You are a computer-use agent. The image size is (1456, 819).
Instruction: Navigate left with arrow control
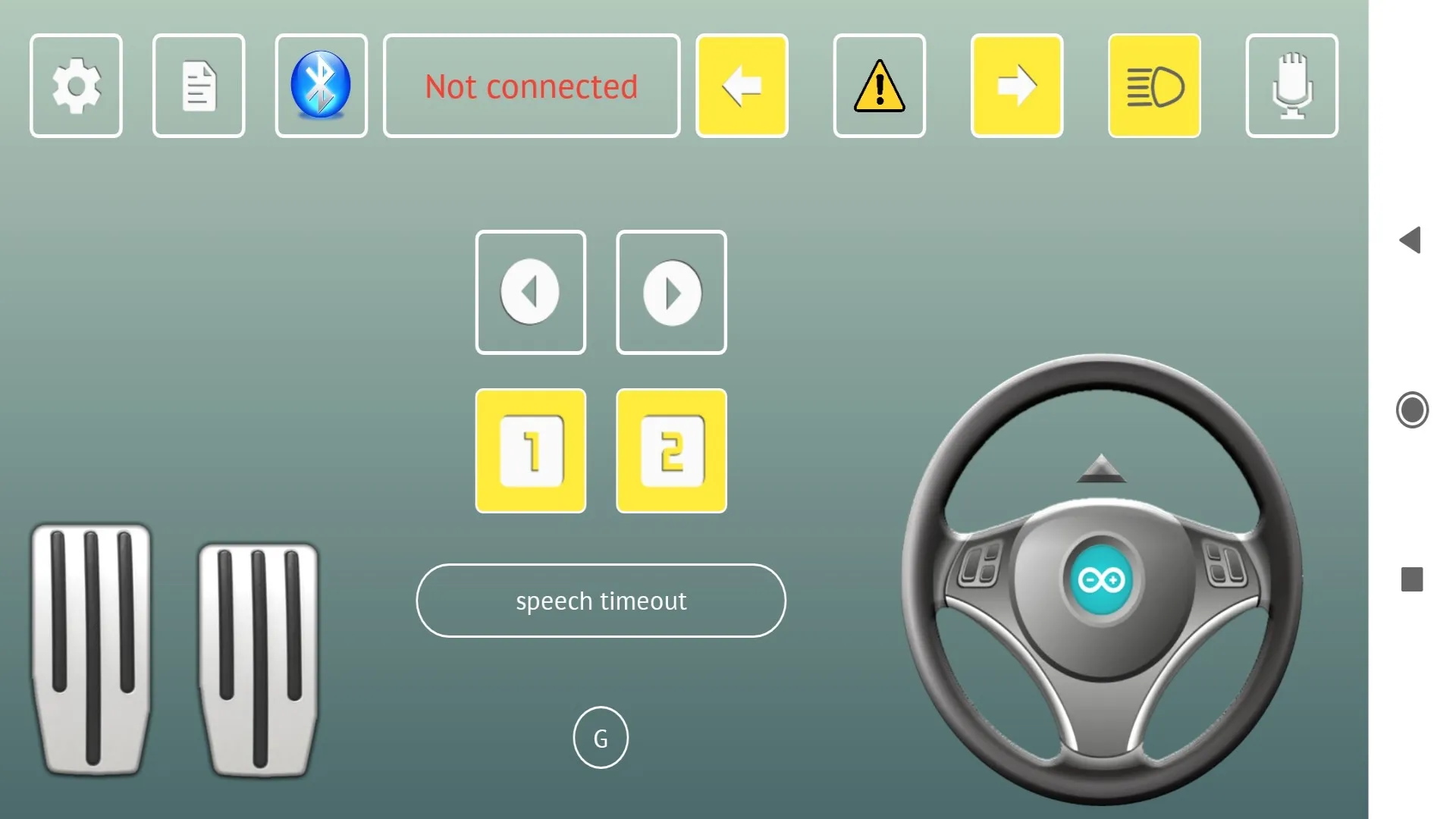click(530, 291)
